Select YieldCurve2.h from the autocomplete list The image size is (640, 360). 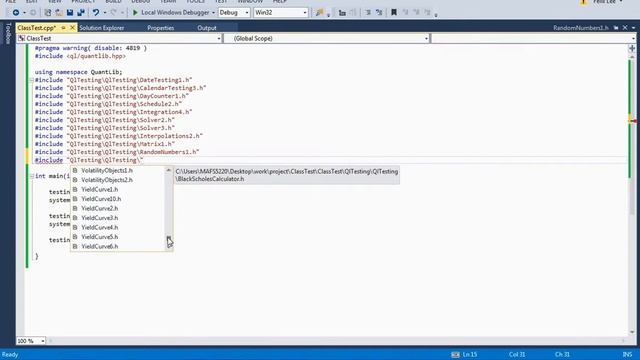(x=100, y=208)
